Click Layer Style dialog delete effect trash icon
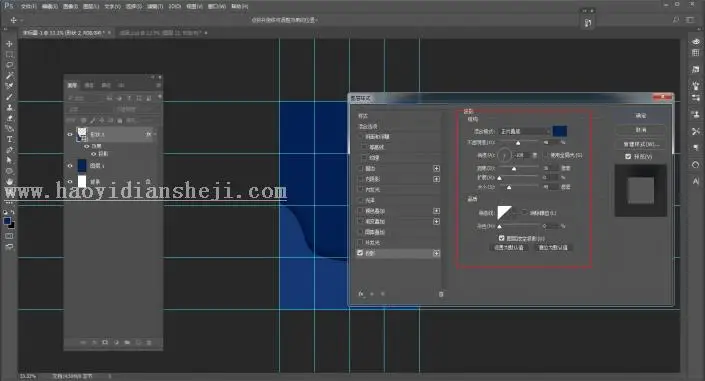The image size is (705, 381). tap(441, 294)
